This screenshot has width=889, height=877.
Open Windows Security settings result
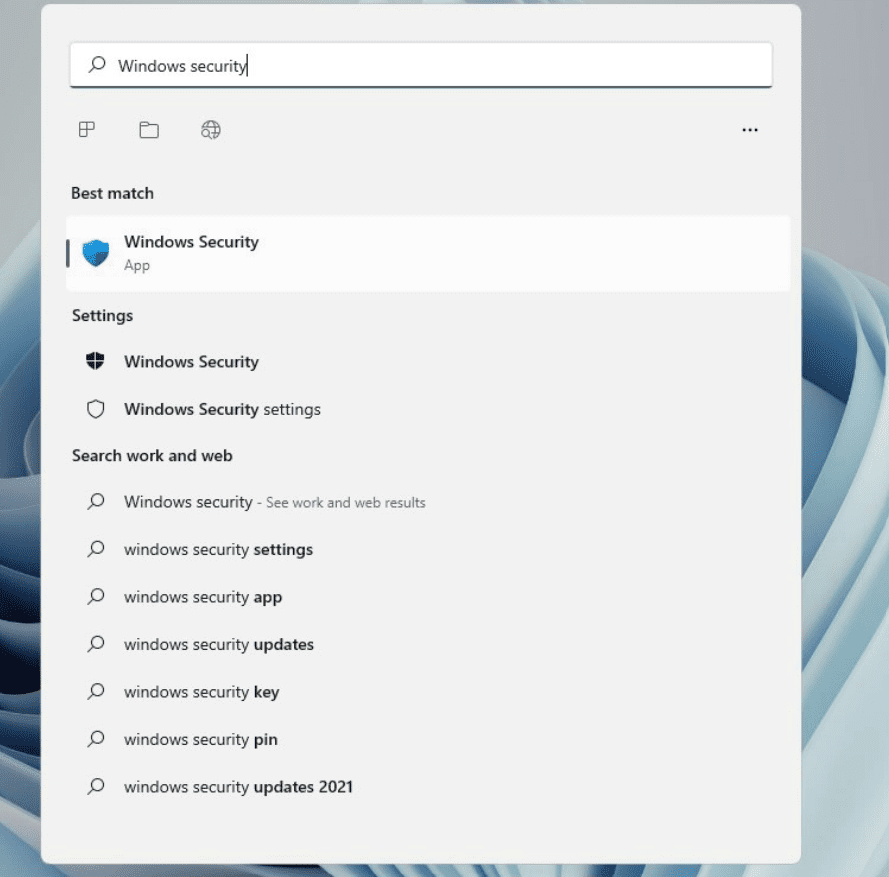428,409
